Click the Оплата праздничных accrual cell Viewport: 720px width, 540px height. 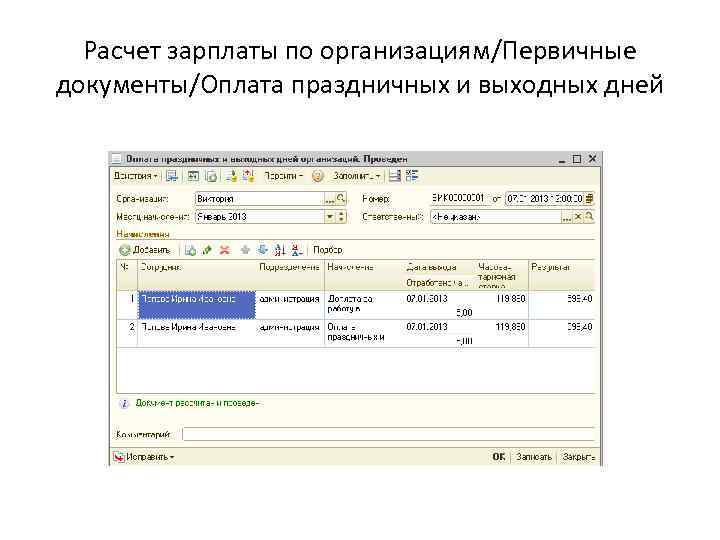click(x=364, y=333)
